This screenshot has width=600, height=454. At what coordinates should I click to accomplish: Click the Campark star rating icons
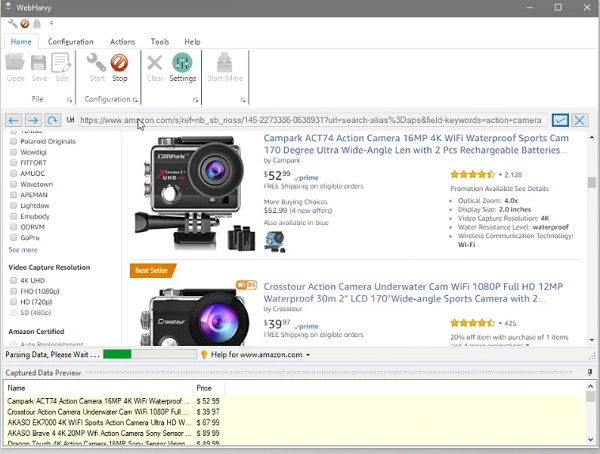click(473, 175)
